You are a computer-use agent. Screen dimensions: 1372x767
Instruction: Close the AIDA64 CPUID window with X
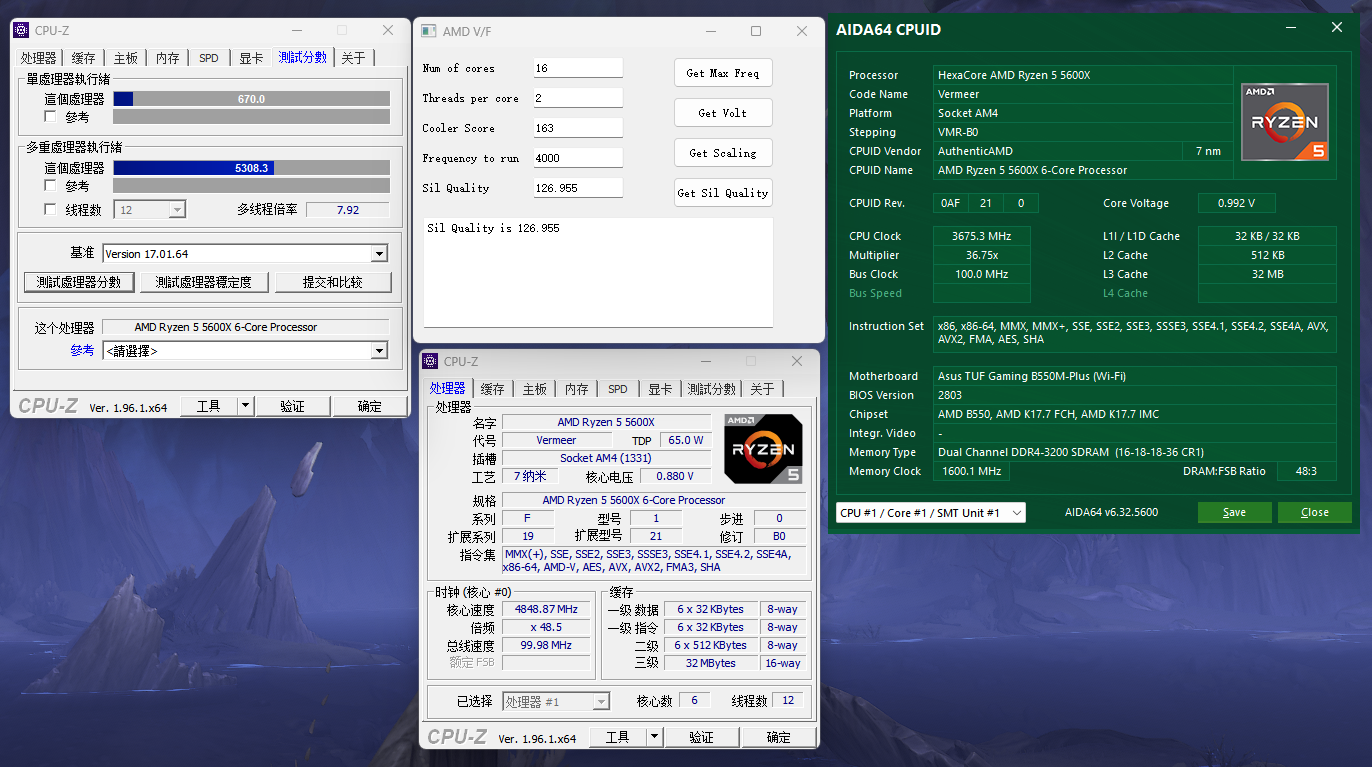pyautogui.click(x=1337, y=28)
